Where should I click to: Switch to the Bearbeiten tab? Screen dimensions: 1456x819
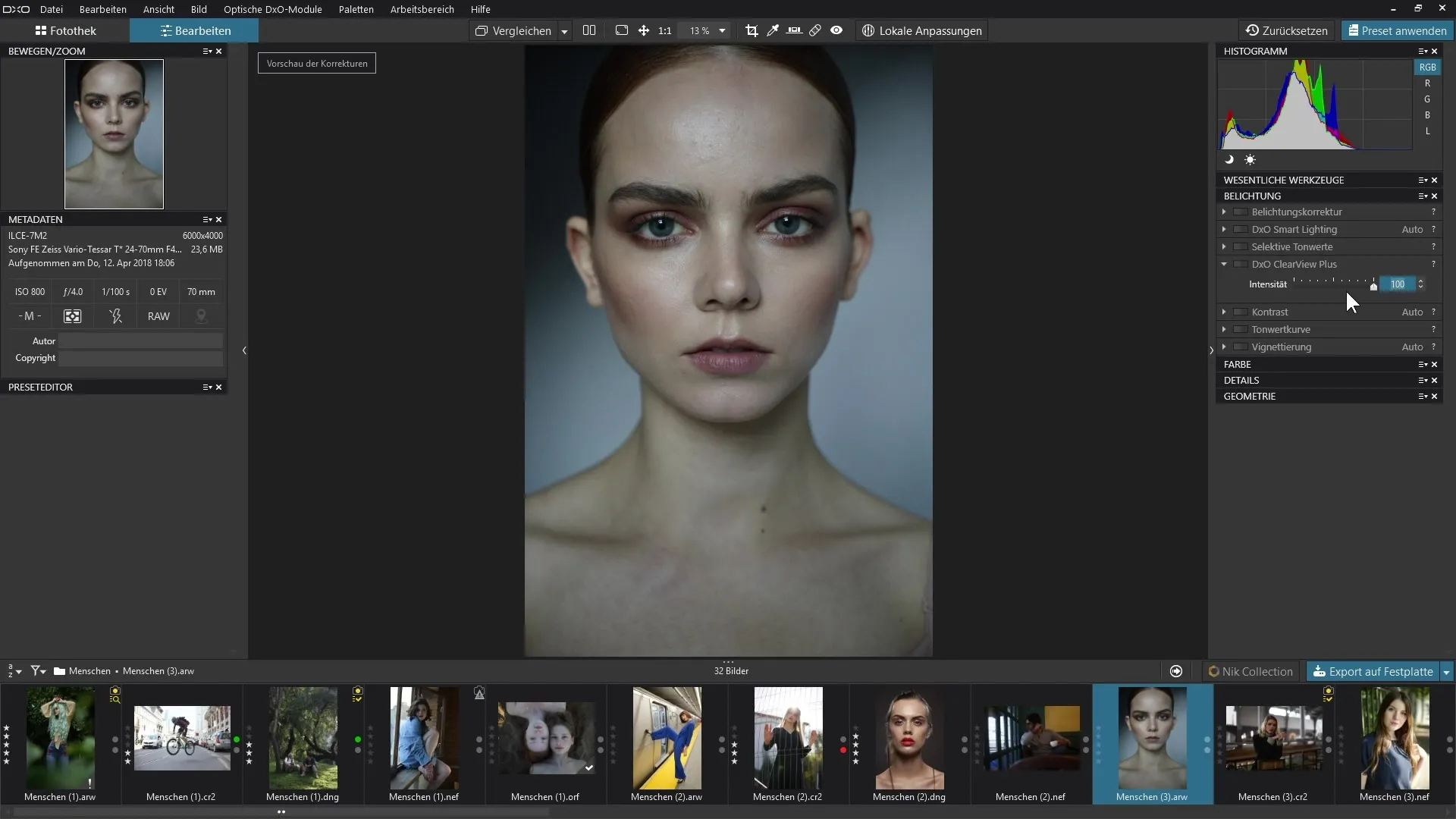tap(195, 30)
